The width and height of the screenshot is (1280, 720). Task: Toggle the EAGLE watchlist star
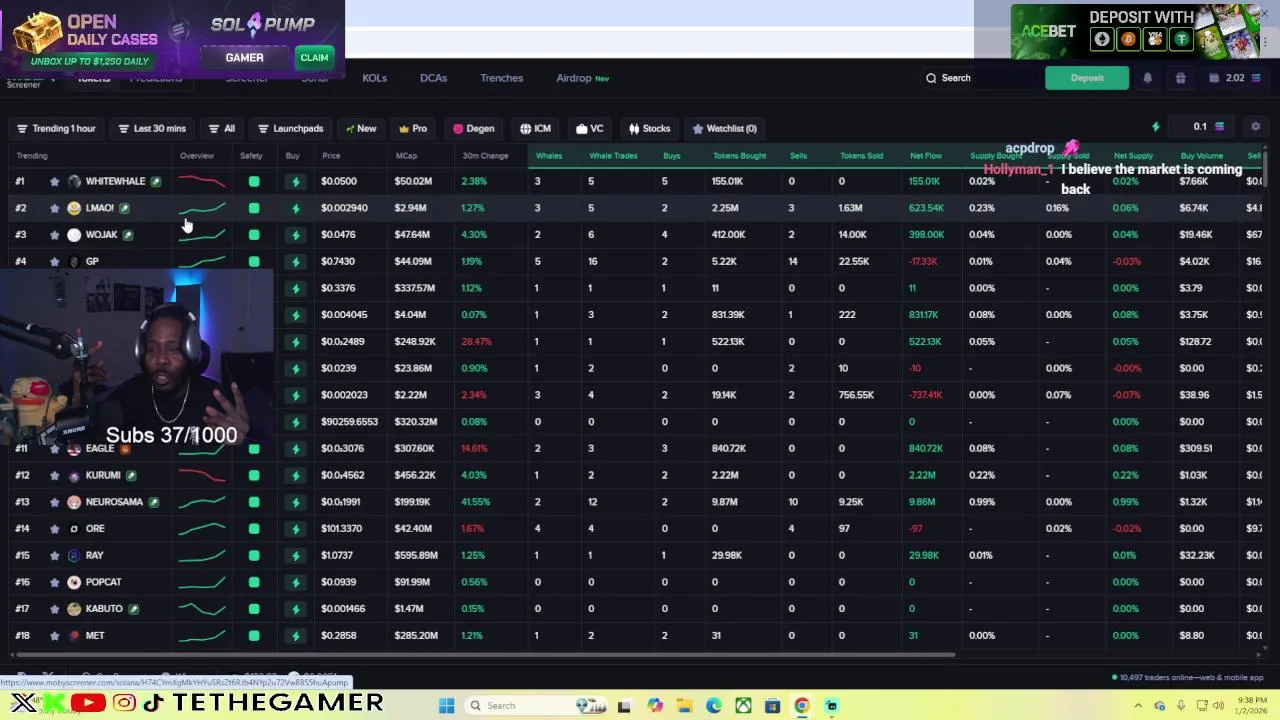click(54, 449)
